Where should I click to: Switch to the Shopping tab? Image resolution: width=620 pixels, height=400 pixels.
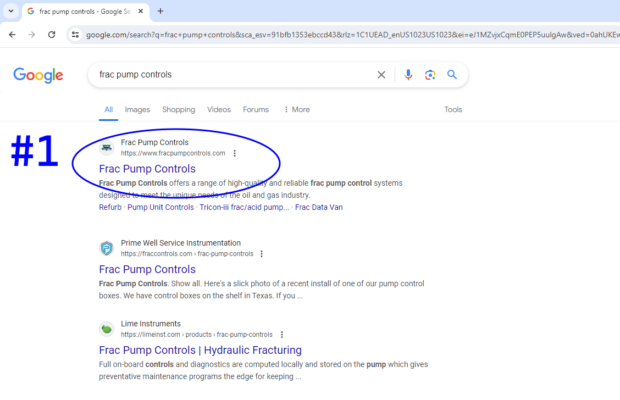pos(178,110)
